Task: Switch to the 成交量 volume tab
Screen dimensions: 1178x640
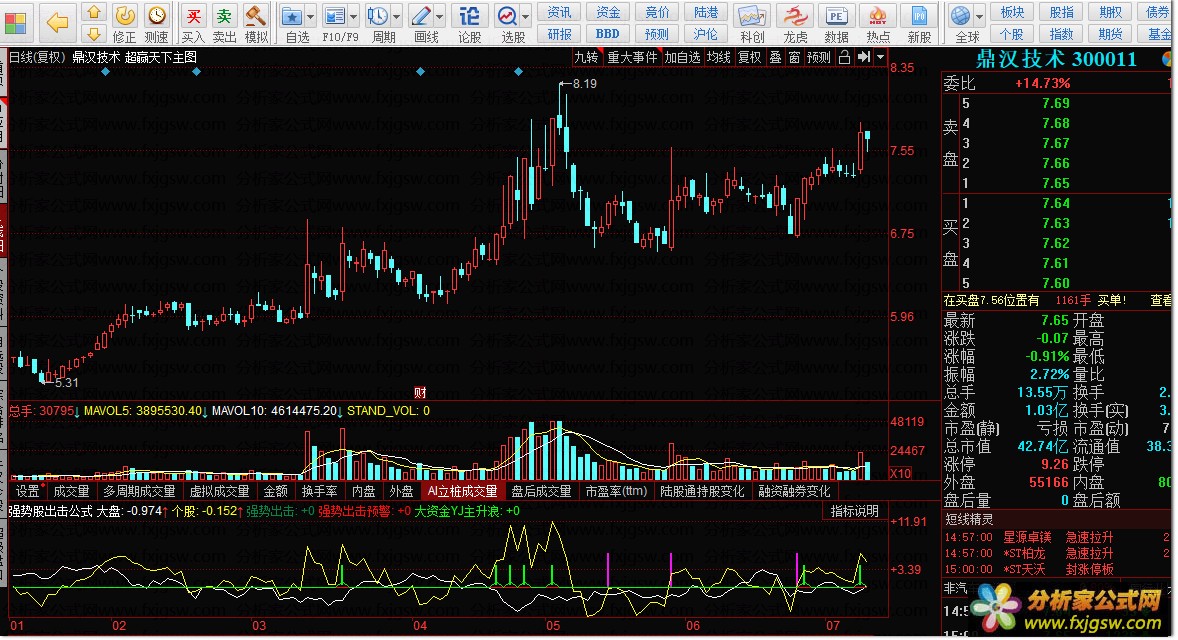Action: tap(71, 491)
